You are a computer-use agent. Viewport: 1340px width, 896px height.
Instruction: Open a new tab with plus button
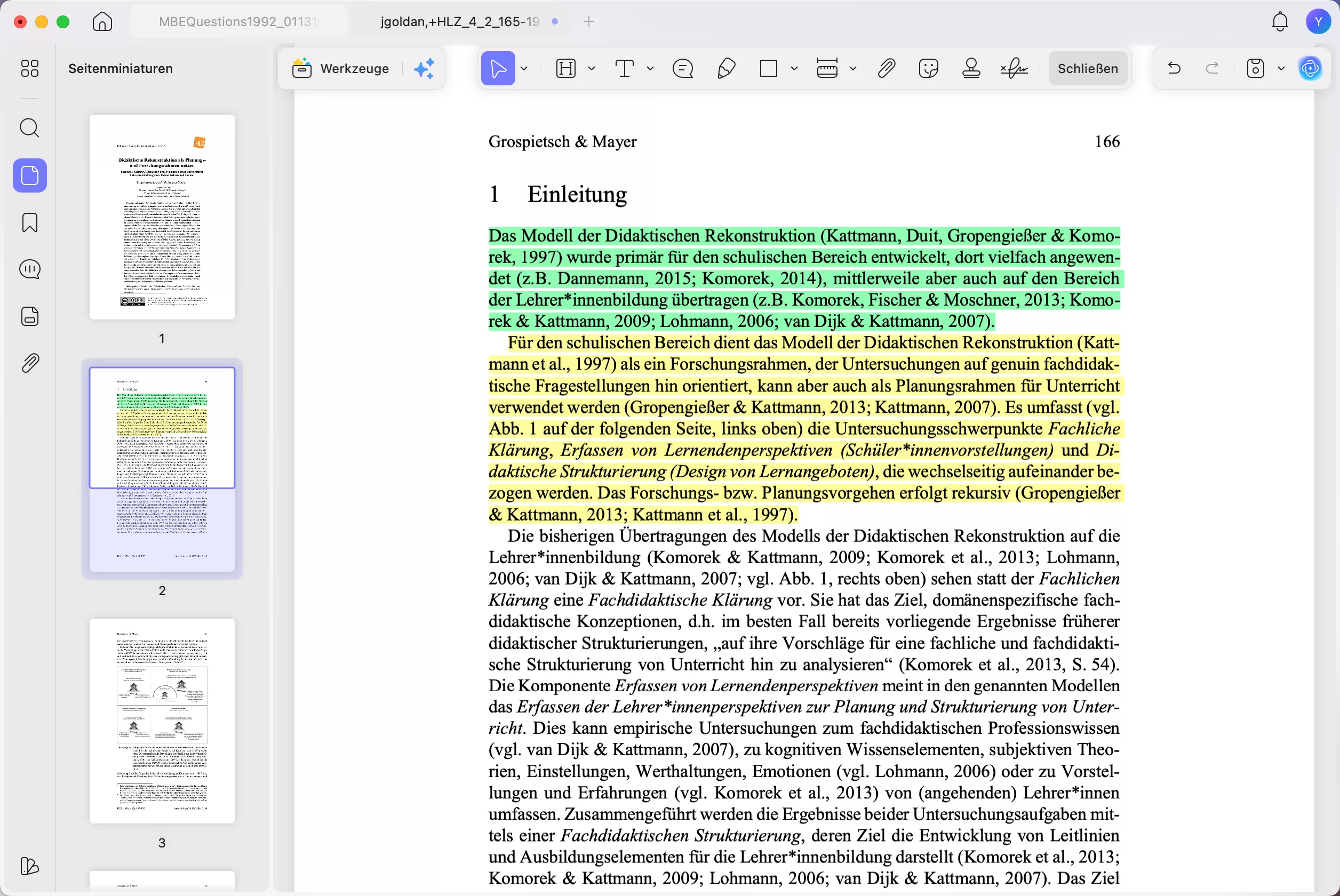click(588, 22)
